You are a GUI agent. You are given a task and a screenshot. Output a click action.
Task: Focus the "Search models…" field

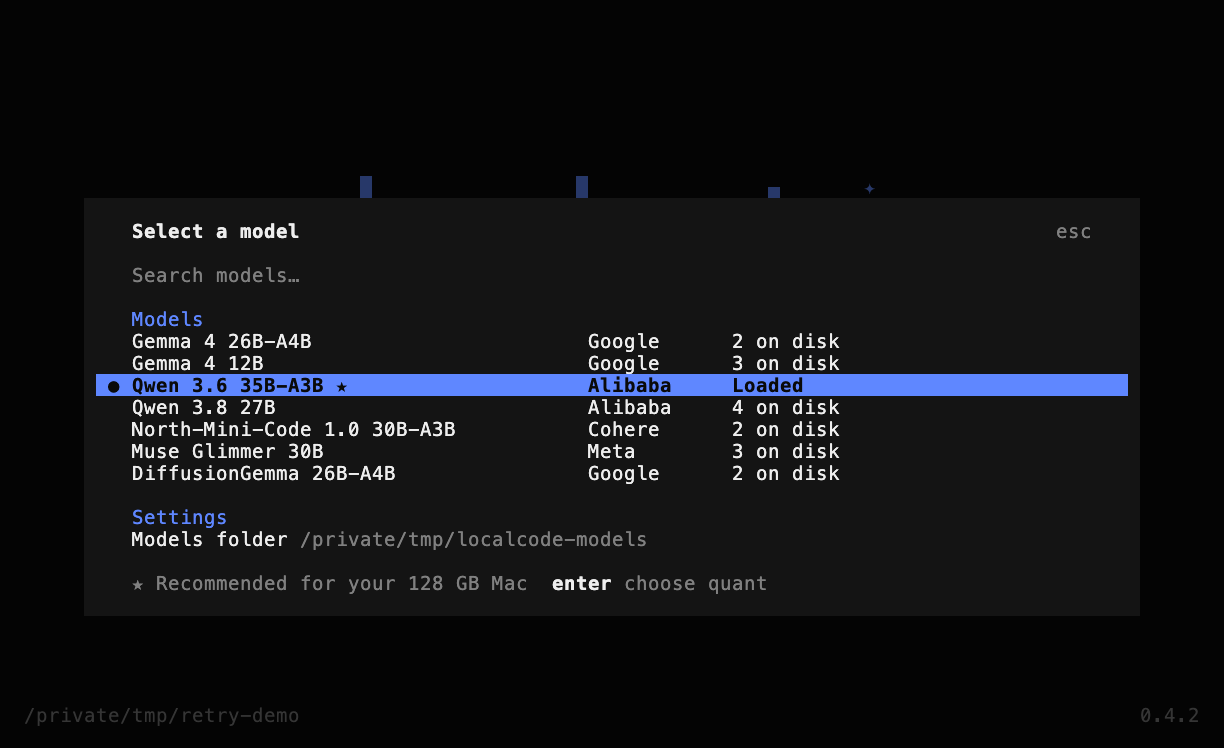pos(612,275)
